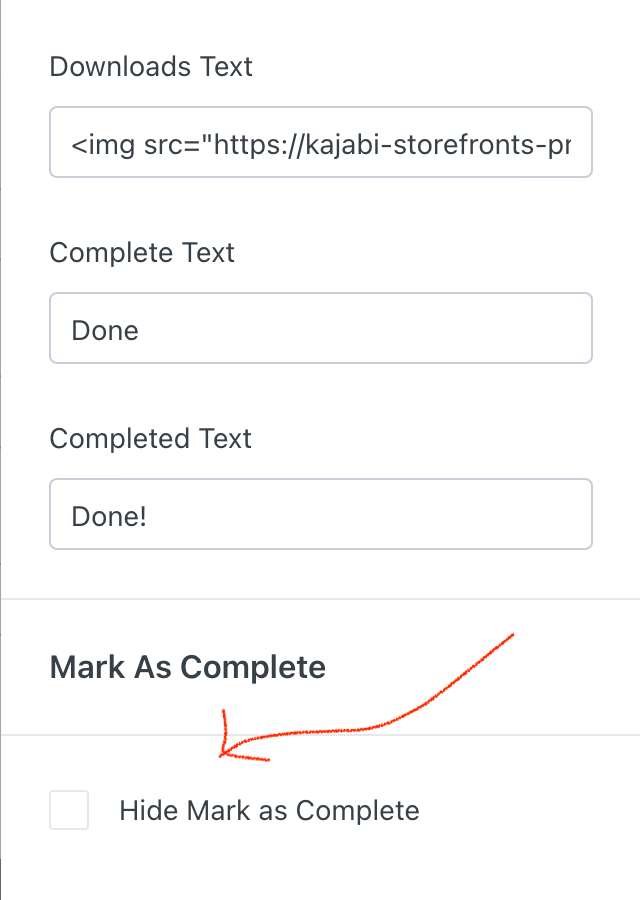Click the divider line below Mark As Complete heading

[320, 735]
